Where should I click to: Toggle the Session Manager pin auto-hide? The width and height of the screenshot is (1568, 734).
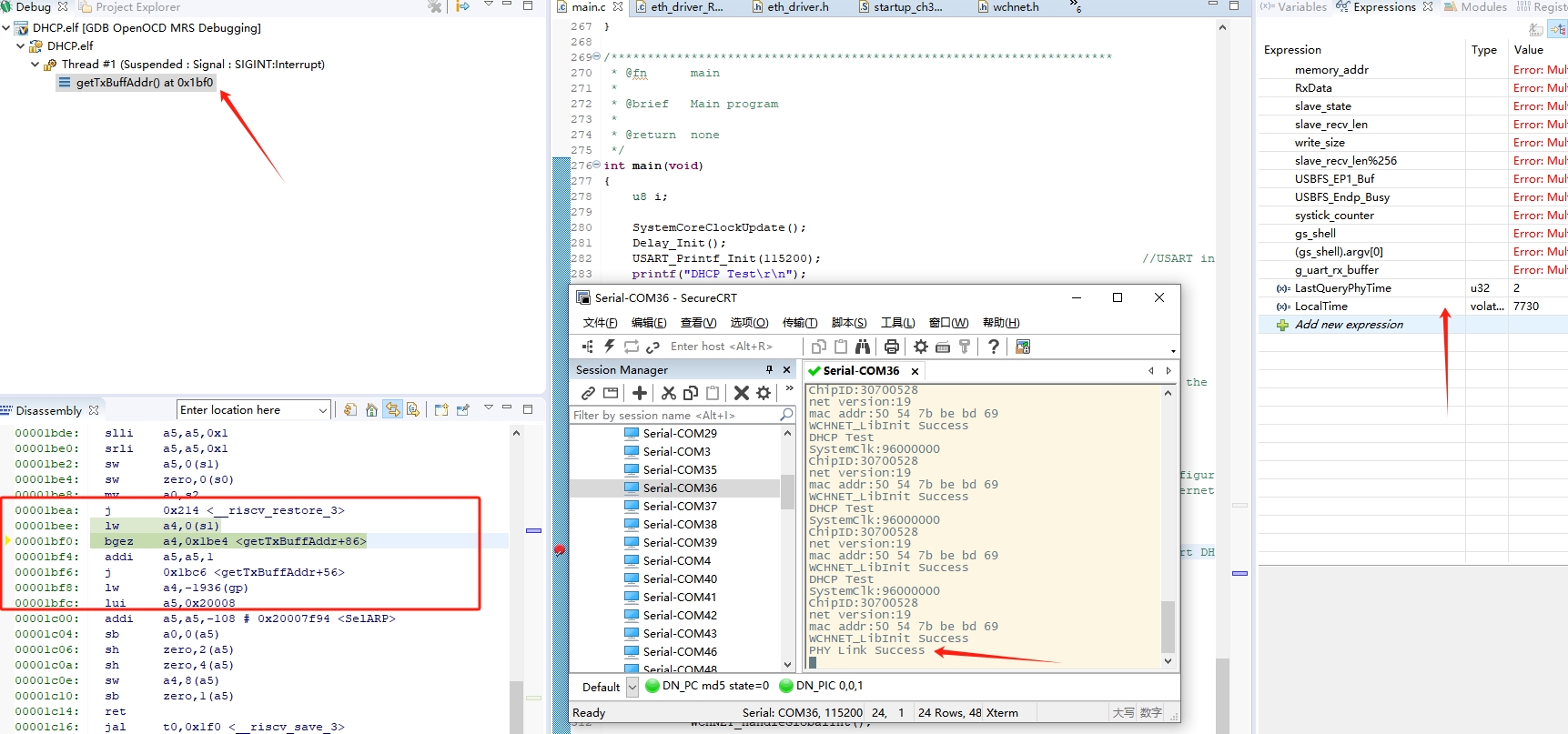pos(769,369)
